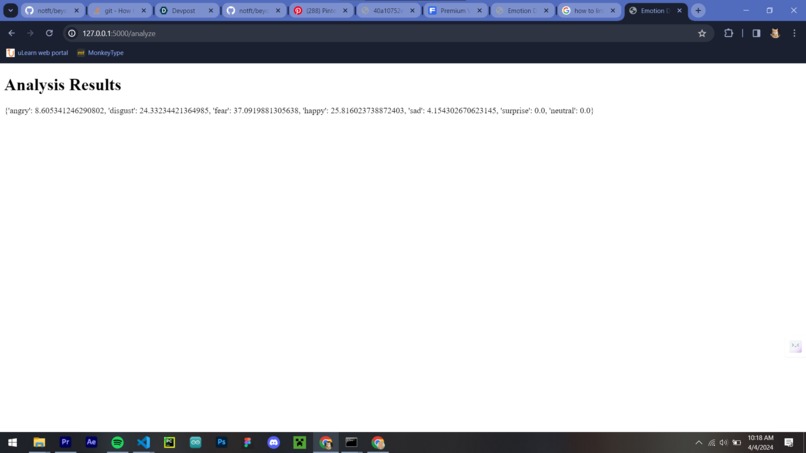Click the emotion scores result text
The width and height of the screenshot is (806, 453).
[x=299, y=111]
